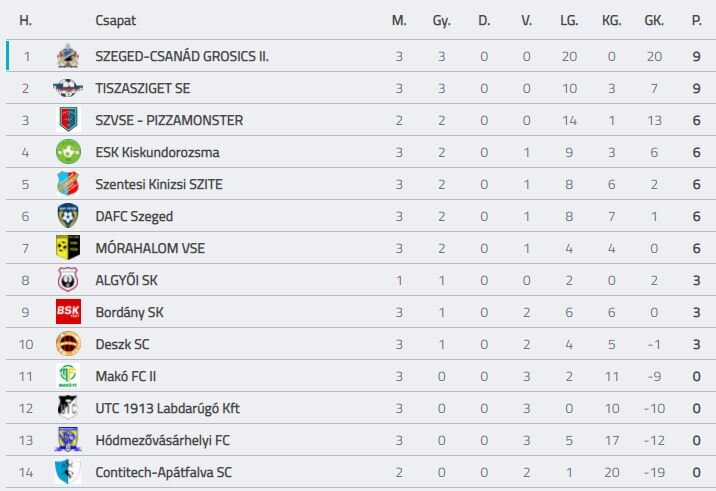This screenshot has width=716, height=491.
Task: Click the Contitech-Apátfalva SC crest
Action: click(67, 472)
